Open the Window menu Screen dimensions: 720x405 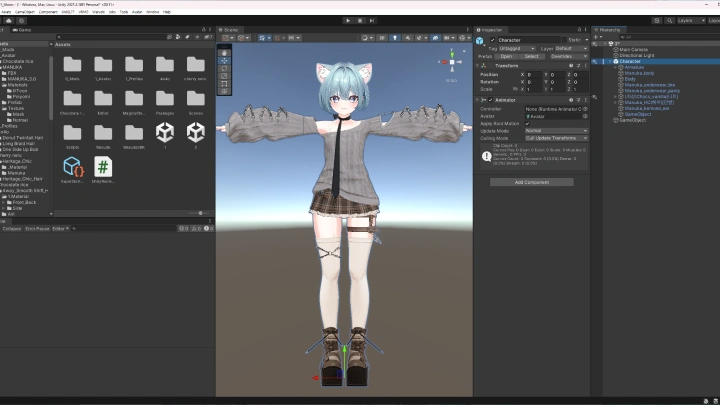tap(152, 12)
